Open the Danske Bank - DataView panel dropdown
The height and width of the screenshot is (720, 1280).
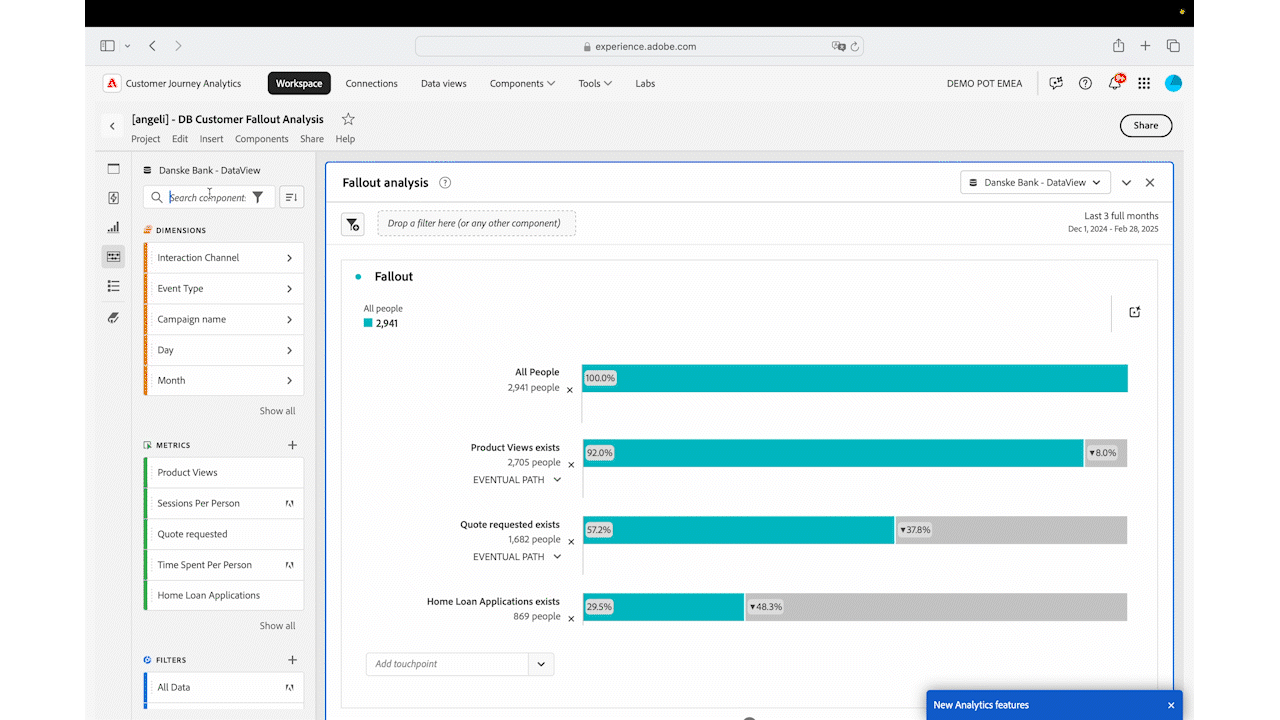pyautogui.click(x=1035, y=183)
